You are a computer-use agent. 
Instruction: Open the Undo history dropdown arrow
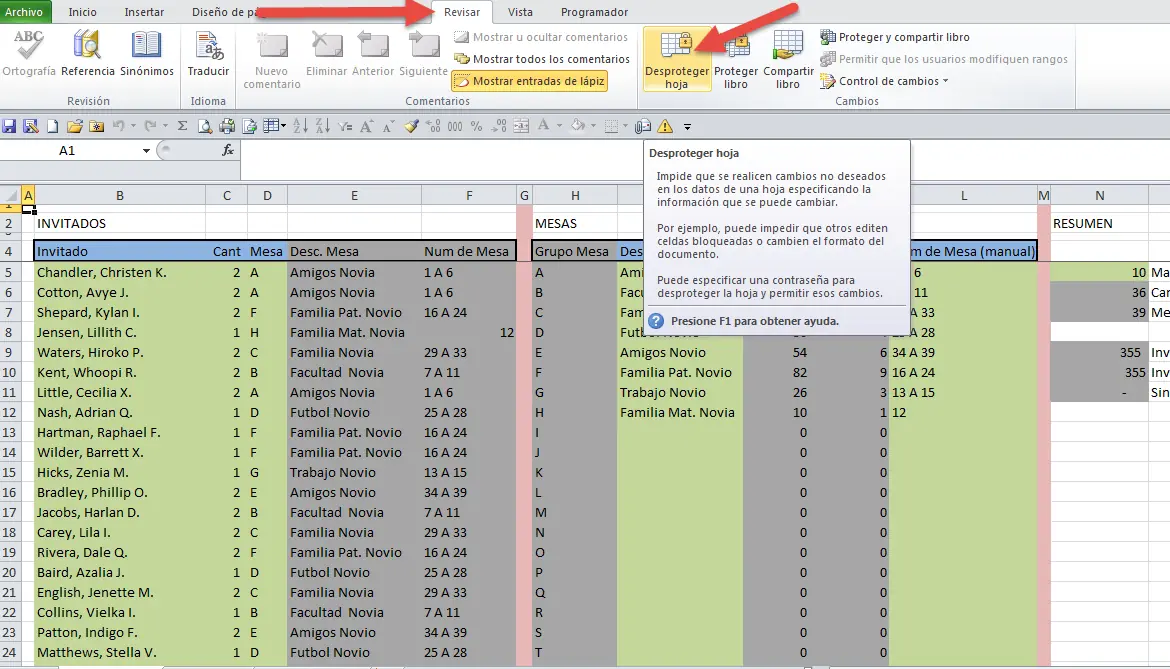(x=134, y=126)
